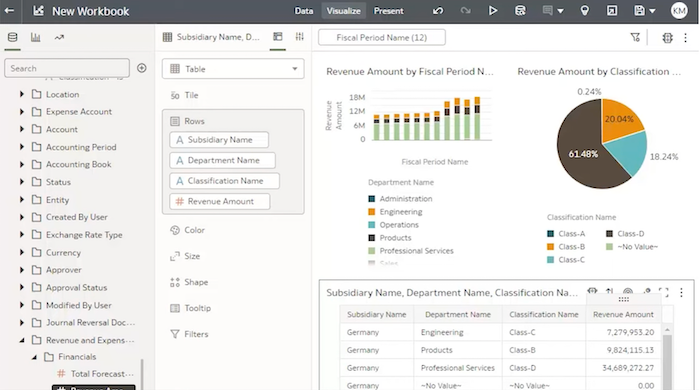Open the notes dropdown arrow

(x=560, y=11)
